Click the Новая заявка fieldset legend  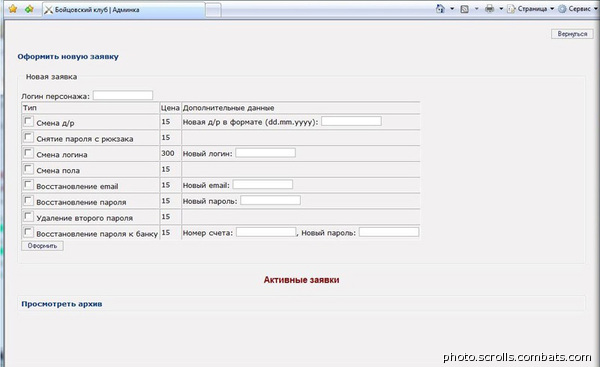(51, 77)
